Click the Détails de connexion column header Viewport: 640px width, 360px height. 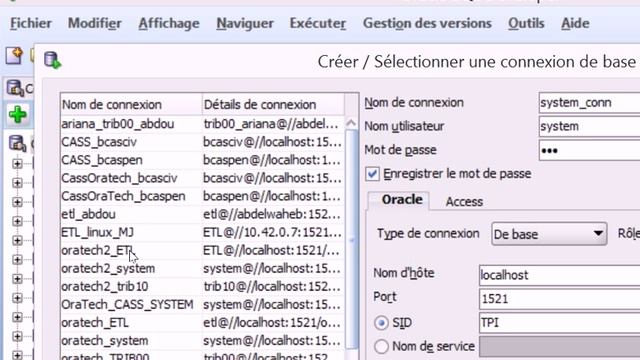point(273,105)
